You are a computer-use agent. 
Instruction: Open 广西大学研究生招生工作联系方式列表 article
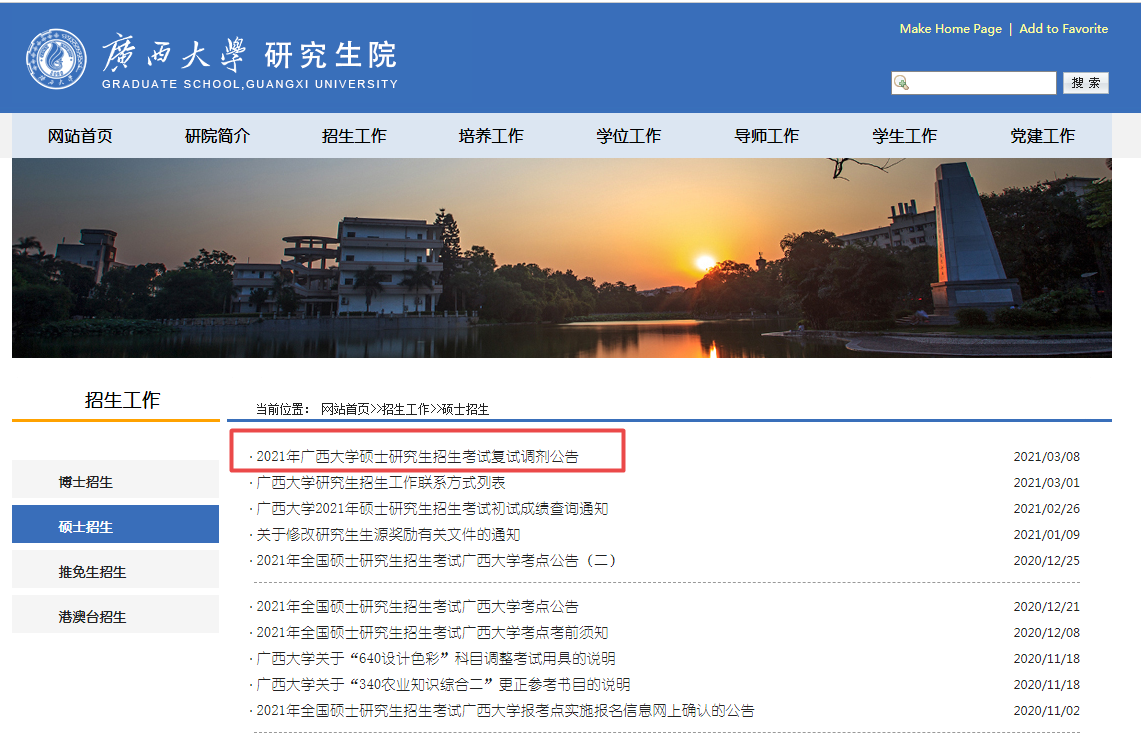click(x=381, y=483)
